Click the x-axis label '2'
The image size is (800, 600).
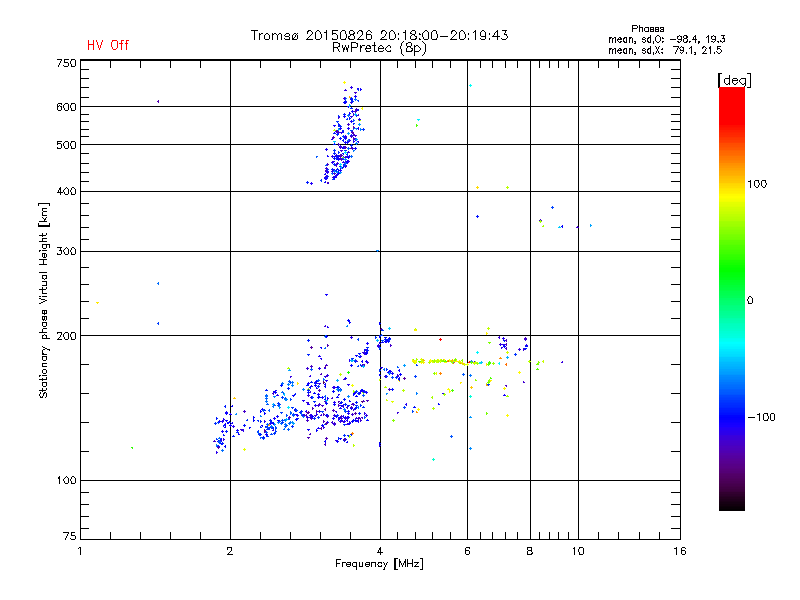pyautogui.click(x=230, y=551)
